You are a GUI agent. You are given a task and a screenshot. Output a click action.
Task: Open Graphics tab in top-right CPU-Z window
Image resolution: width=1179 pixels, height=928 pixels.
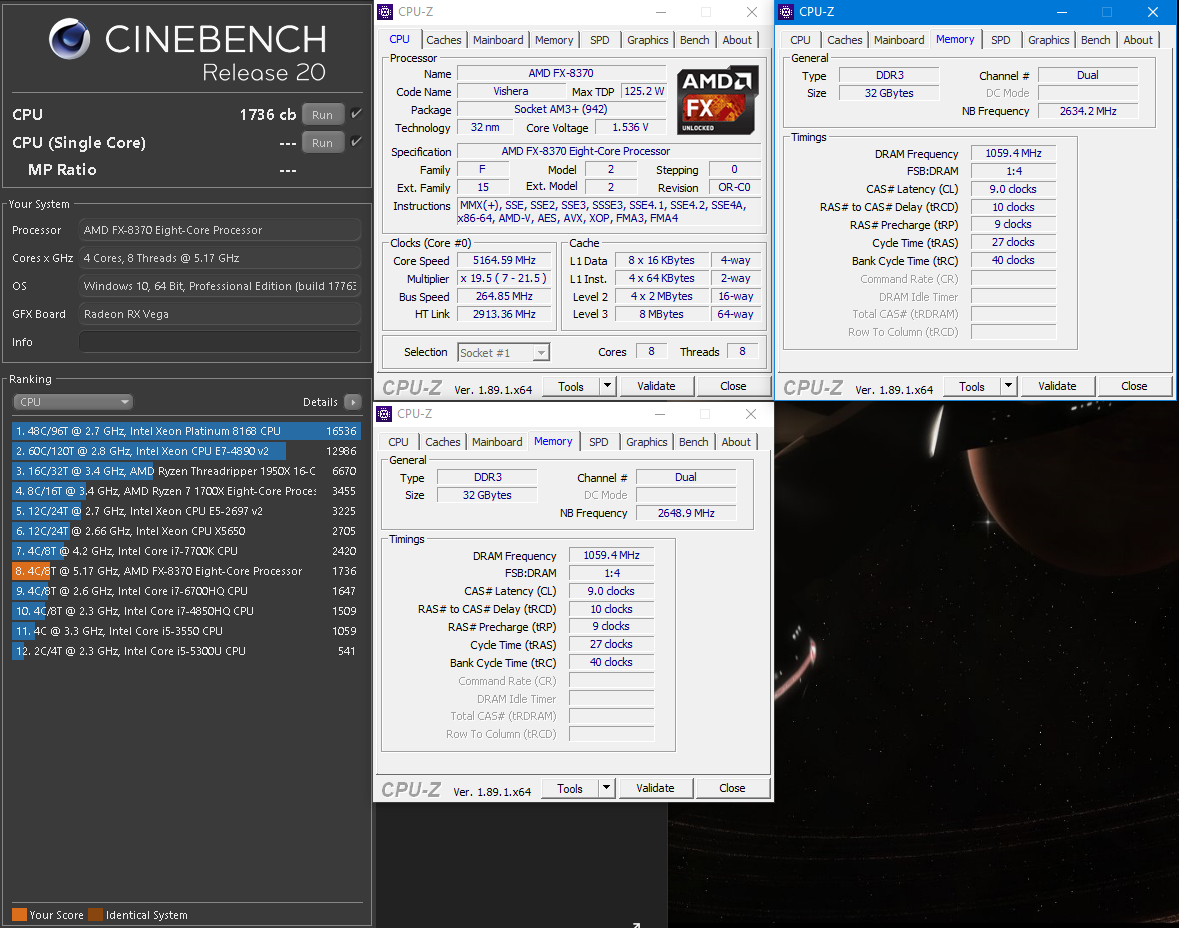pos(1048,40)
